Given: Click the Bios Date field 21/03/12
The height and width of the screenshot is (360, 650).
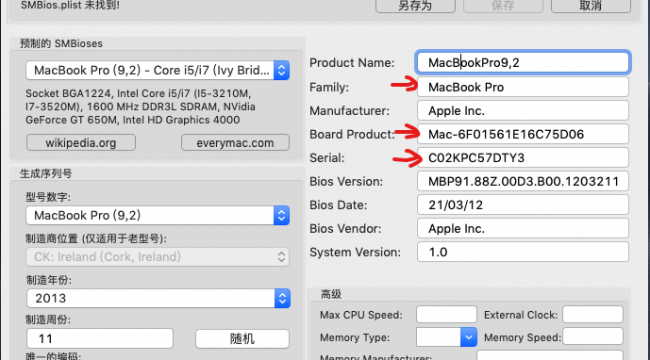Looking at the screenshot, I should pyautogui.click(x=523, y=205).
